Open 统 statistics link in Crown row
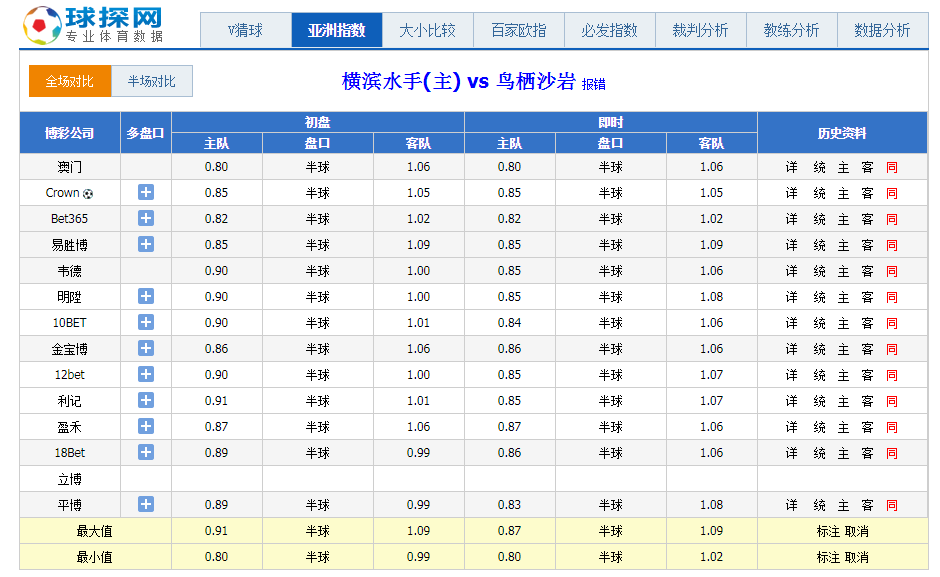Image resolution: width=940 pixels, height=577 pixels. [x=820, y=193]
